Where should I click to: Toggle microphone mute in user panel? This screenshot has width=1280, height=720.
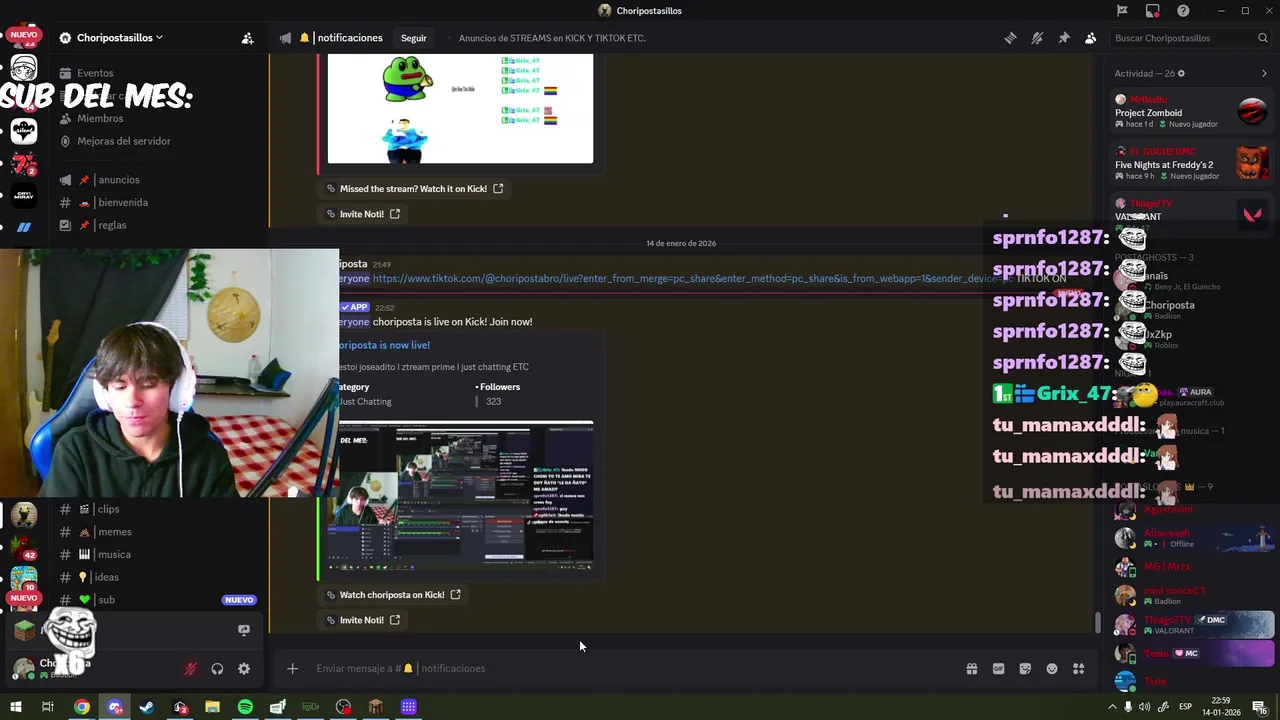[190, 669]
